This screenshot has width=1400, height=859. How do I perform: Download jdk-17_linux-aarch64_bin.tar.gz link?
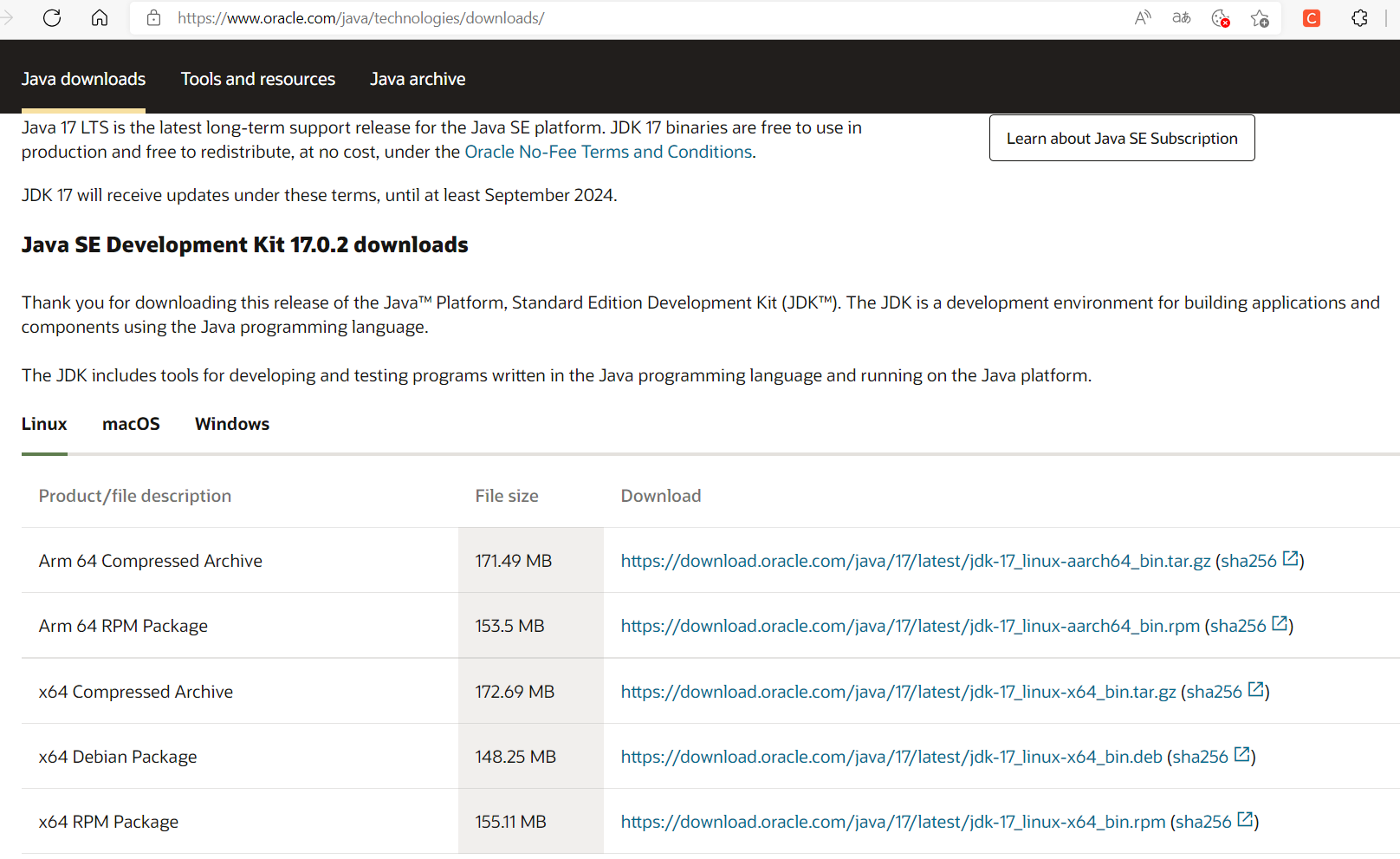(916, 561)
